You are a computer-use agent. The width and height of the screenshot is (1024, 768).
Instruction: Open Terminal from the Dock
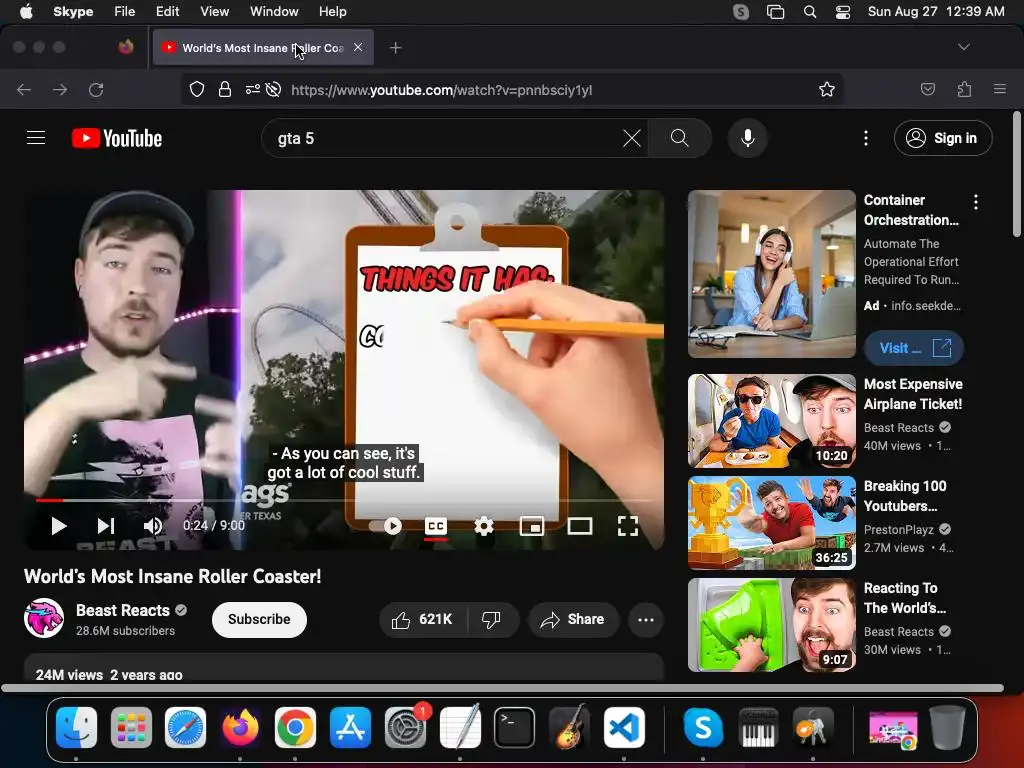pos(515,728)
